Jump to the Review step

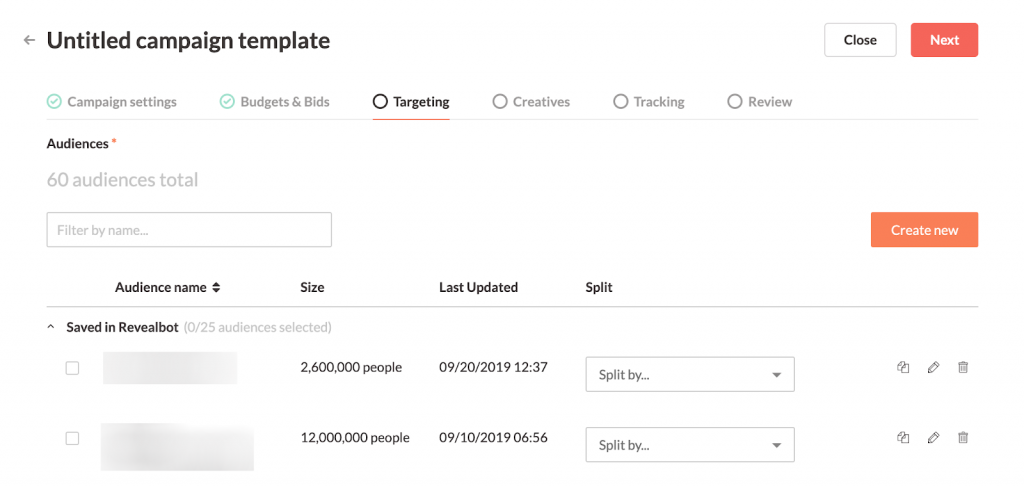pyautogui.click(x=760, y=101)
